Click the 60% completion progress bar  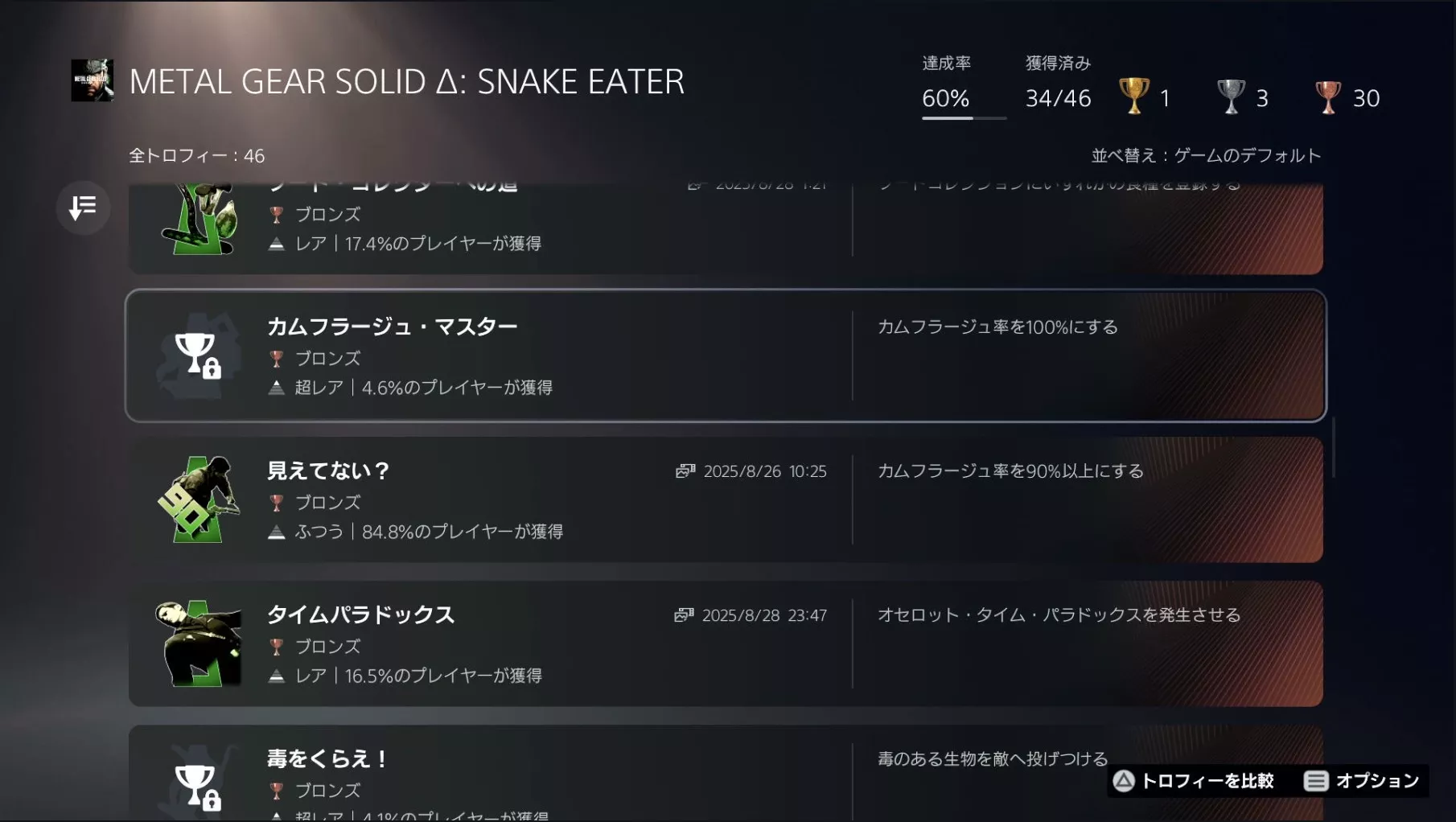coord(964,118)
